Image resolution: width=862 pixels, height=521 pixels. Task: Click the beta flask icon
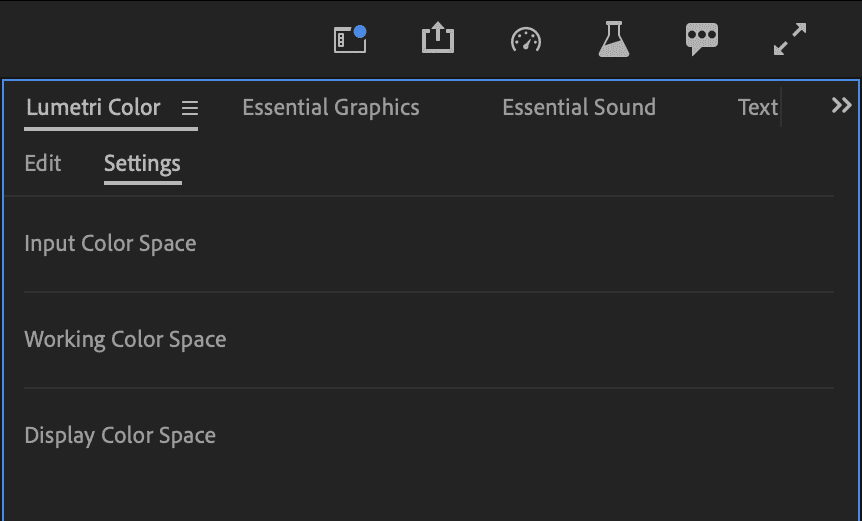pyautogui.click(x=613, y=39)
